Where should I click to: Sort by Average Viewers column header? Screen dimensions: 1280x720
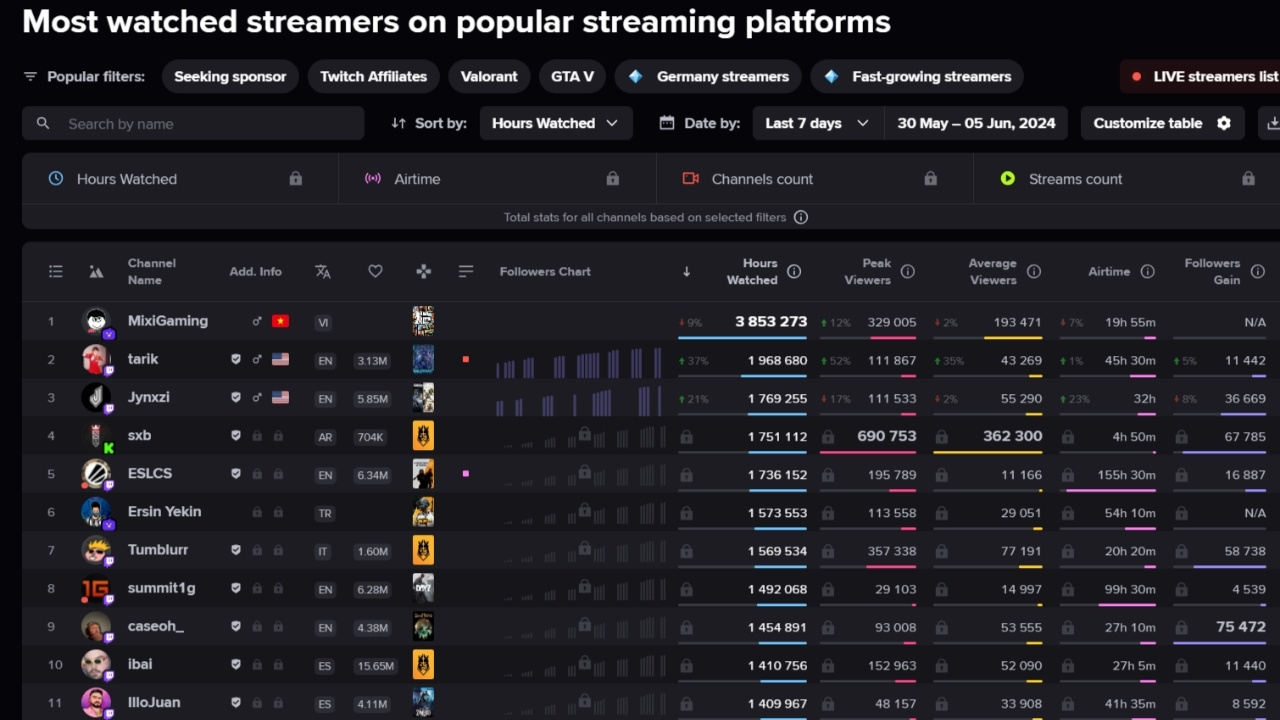pyautogui.click(x=992, y=271)
